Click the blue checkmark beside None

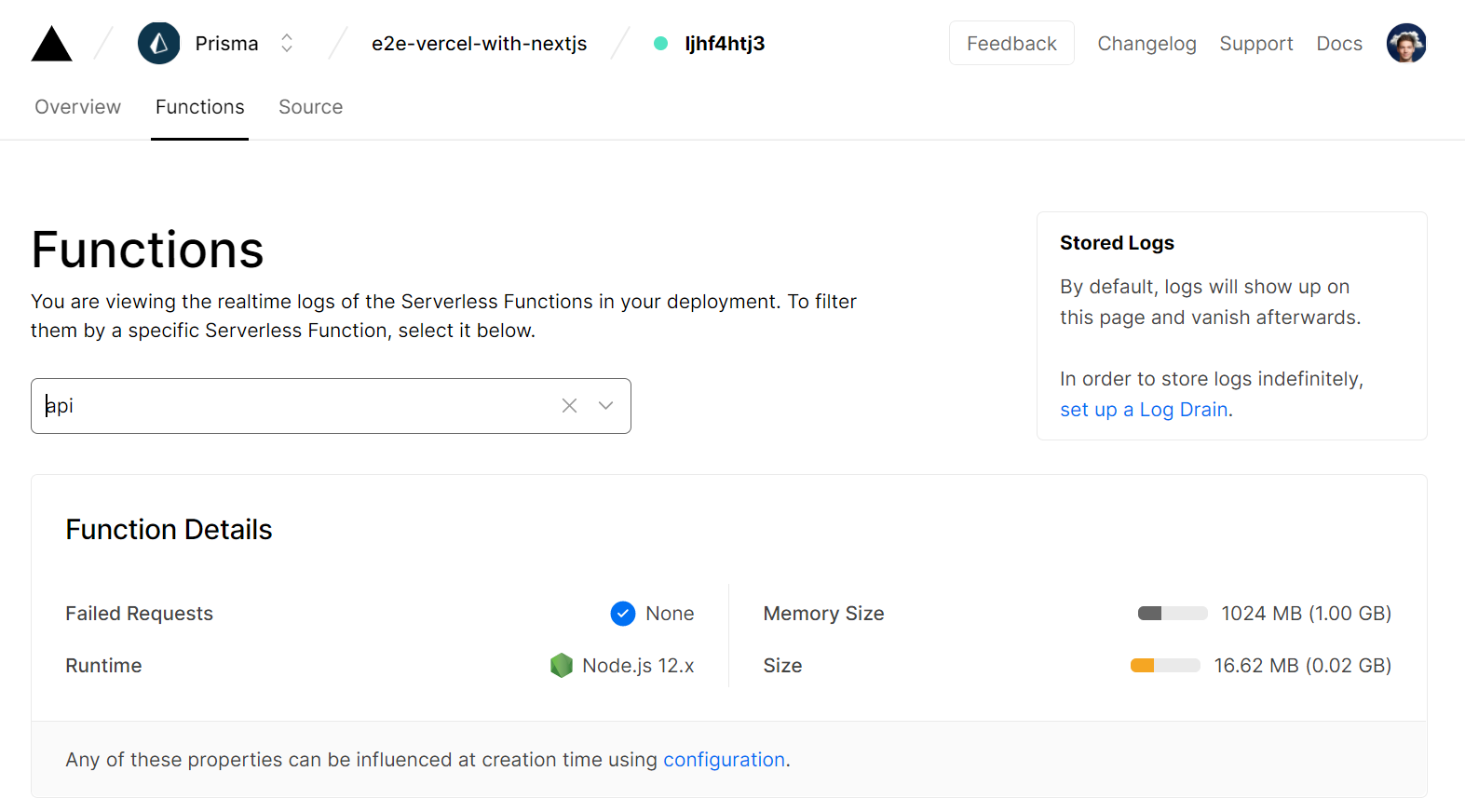(x=623, y=614)
